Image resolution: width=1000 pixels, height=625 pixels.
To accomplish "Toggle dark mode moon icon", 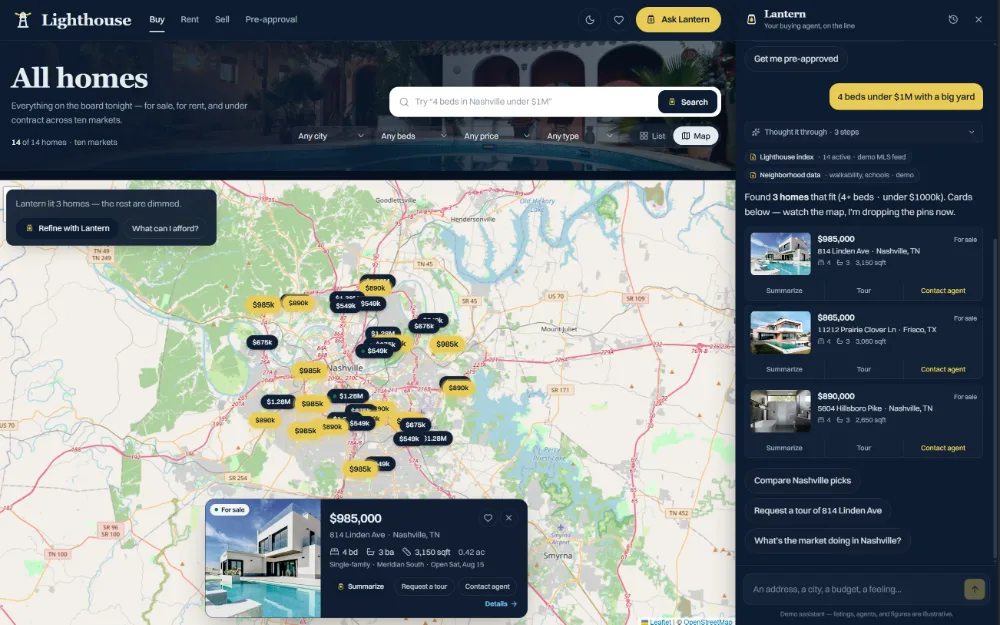I will [590, 20].
